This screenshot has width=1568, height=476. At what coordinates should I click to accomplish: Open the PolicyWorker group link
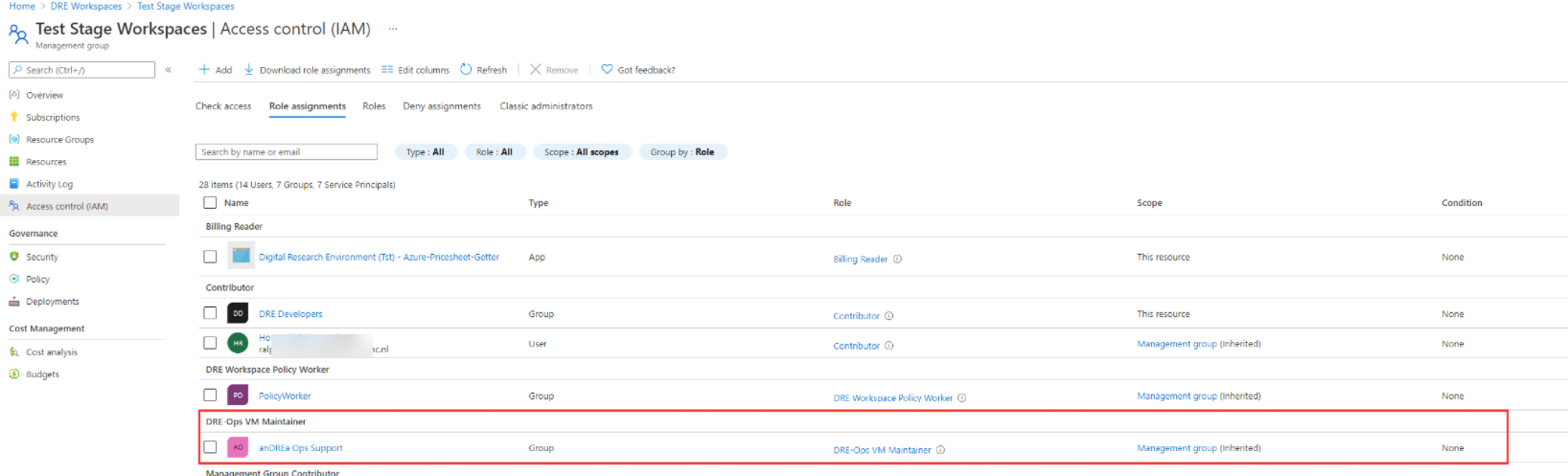[x=285, y=396]
